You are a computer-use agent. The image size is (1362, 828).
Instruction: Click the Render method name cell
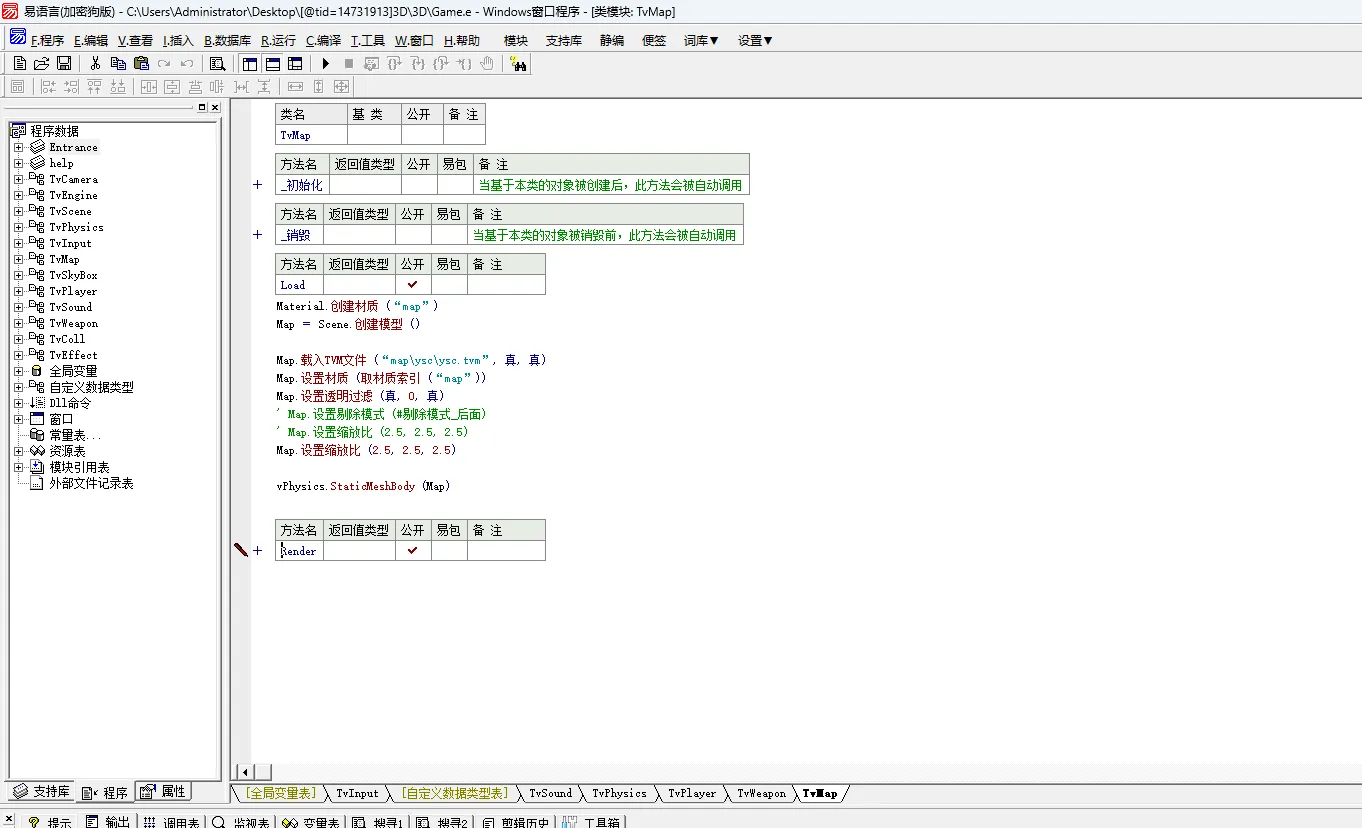coord(299,551)
